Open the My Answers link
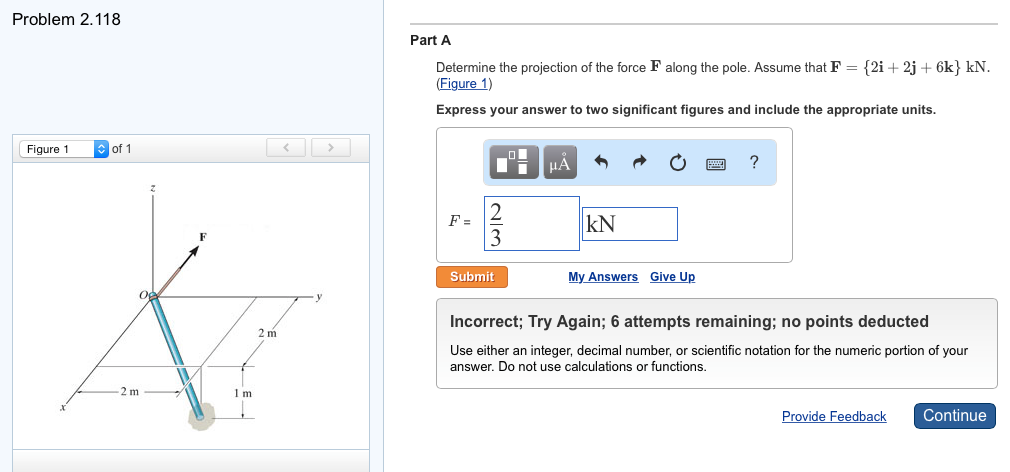 pyautogui.click(x=603, y=277)
